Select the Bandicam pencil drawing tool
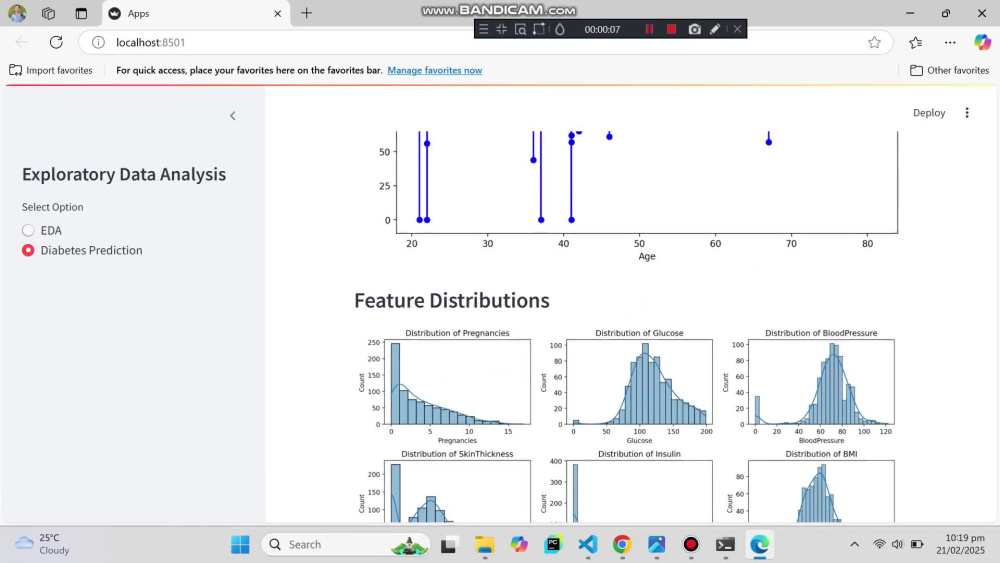1000x563 pixels. [x=715, y=29]
